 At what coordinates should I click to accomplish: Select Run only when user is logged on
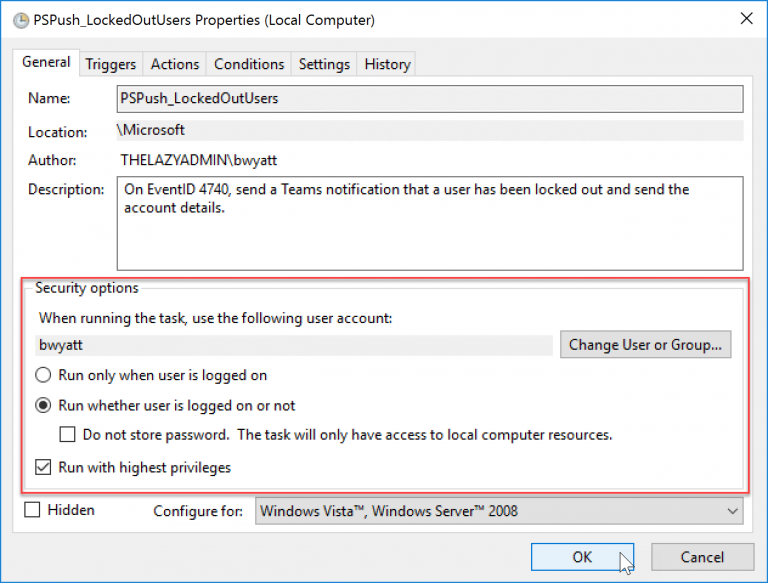click(x=43, y=375)
